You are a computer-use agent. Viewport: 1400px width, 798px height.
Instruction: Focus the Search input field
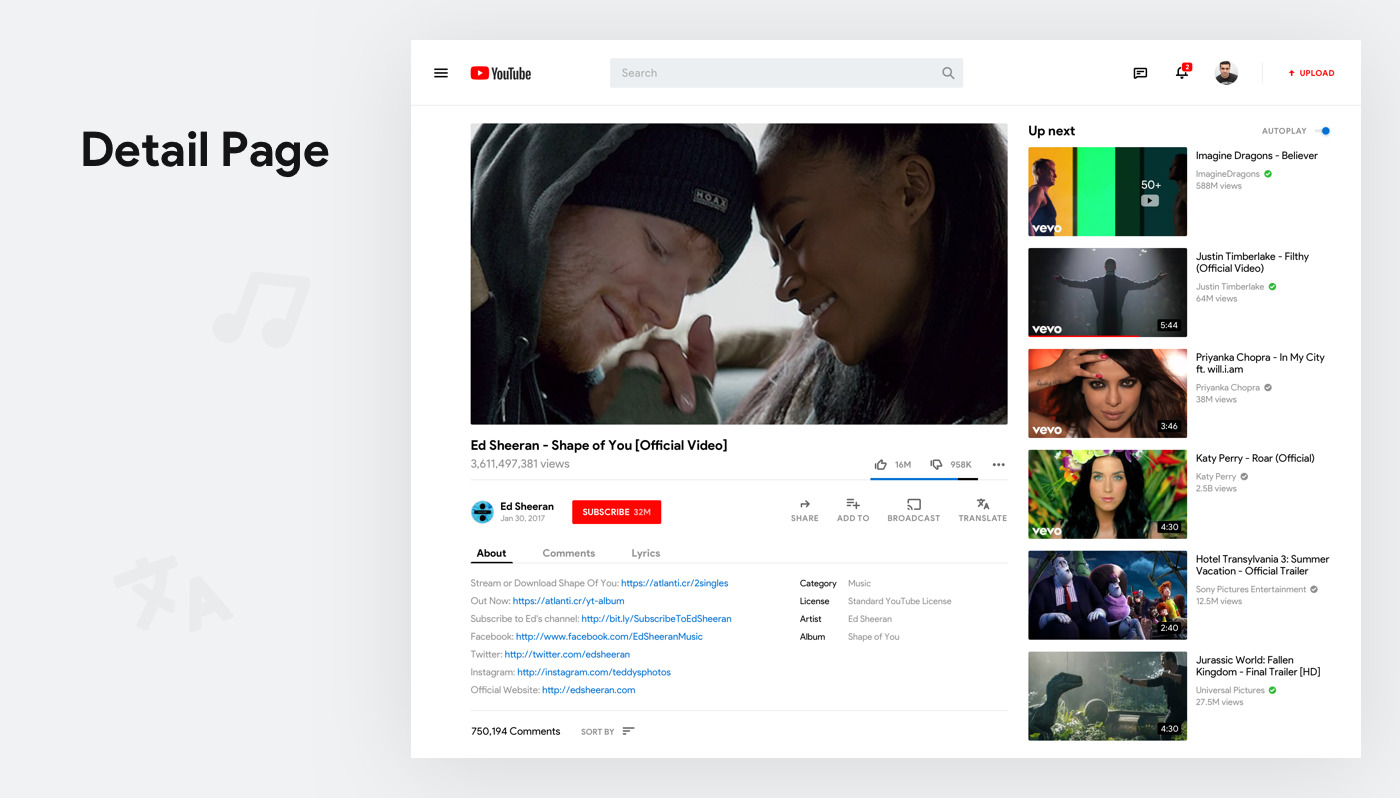tap(786, 73)
